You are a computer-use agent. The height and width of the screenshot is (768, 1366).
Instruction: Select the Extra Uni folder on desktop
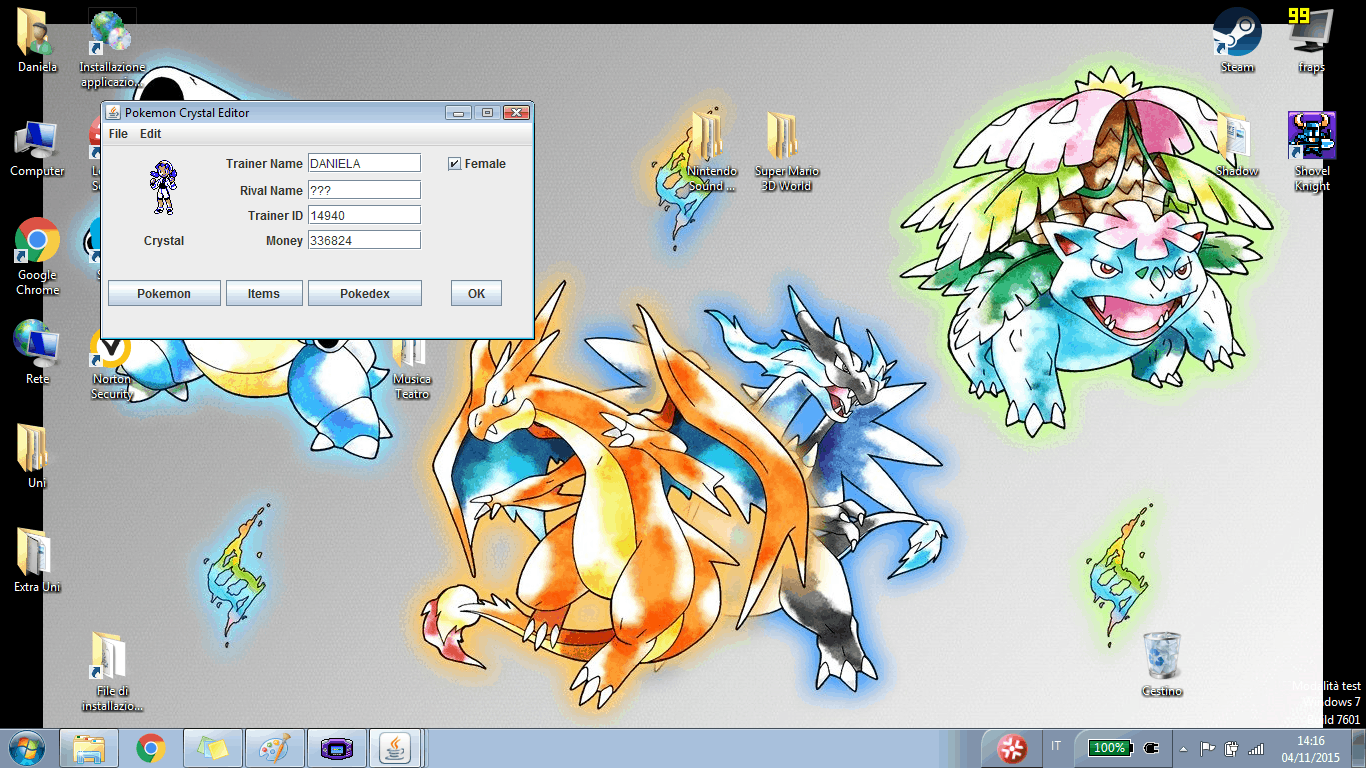tap(37, 560)
